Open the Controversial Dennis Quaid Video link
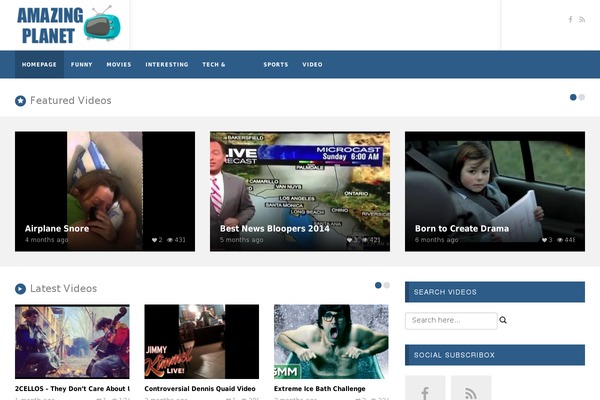Image resolution: width=600 pixels, height=400 pixels. (200, 389)
